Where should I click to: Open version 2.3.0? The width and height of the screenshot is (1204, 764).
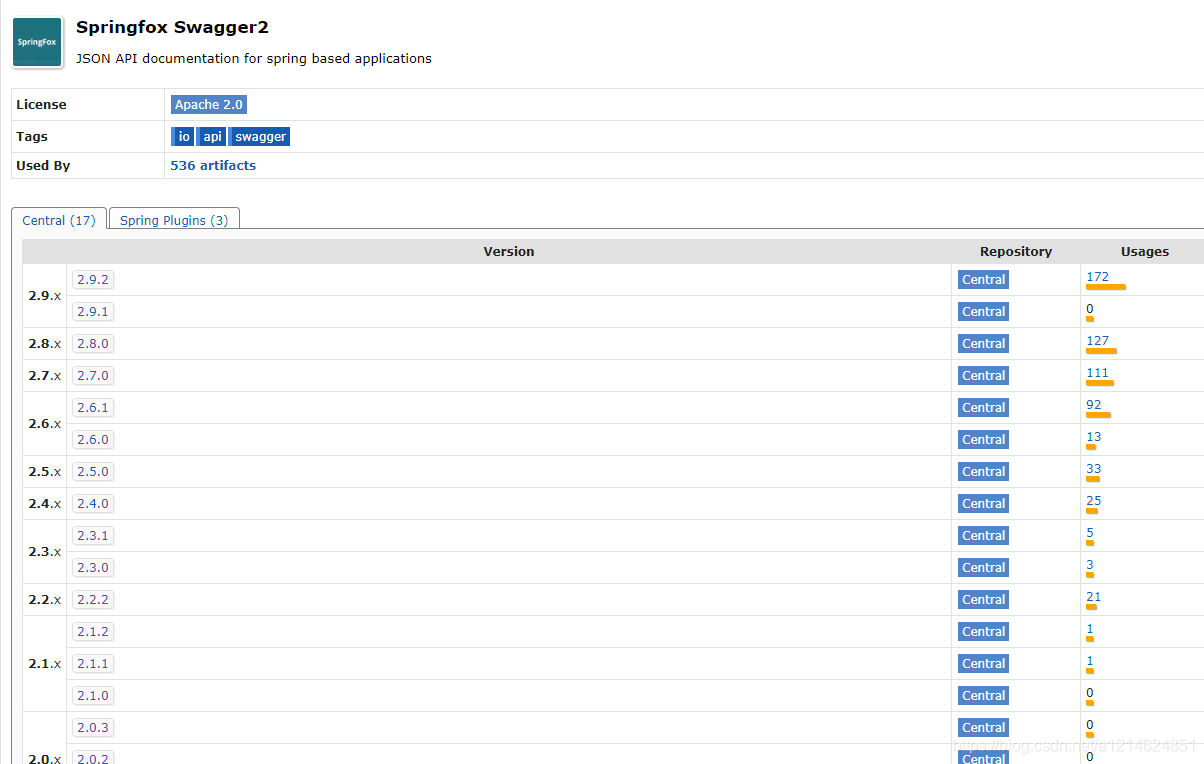pos(93,568)
